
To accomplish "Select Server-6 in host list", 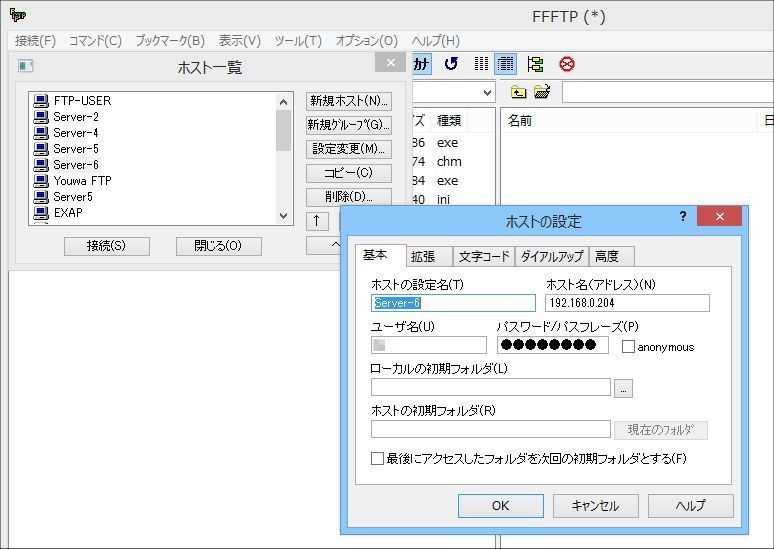I will (x=76, y=165).
